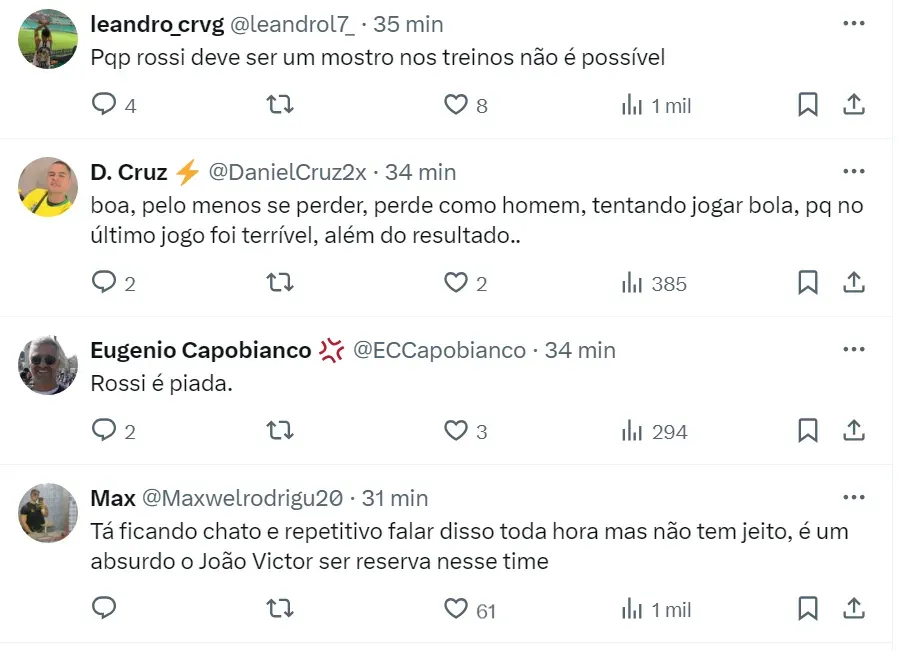The image size is (913, 651).
Task: Open Max's avatar picture
Action: point(48,513)
